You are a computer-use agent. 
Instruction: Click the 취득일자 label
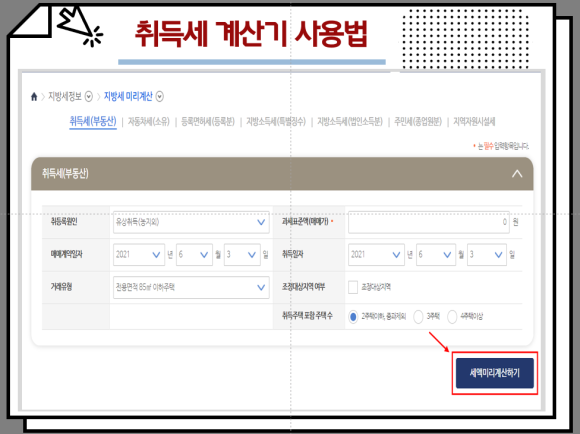293,254
